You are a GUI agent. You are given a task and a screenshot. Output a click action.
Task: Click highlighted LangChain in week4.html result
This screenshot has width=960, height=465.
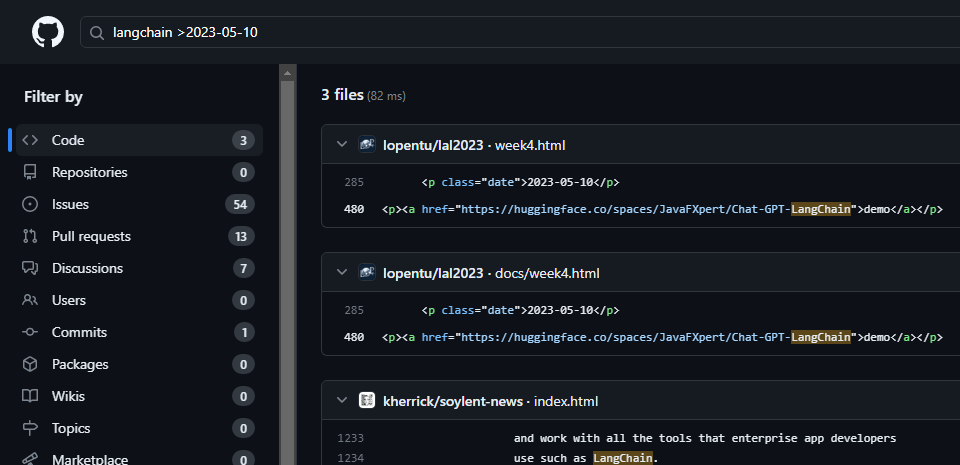(821, 209)
